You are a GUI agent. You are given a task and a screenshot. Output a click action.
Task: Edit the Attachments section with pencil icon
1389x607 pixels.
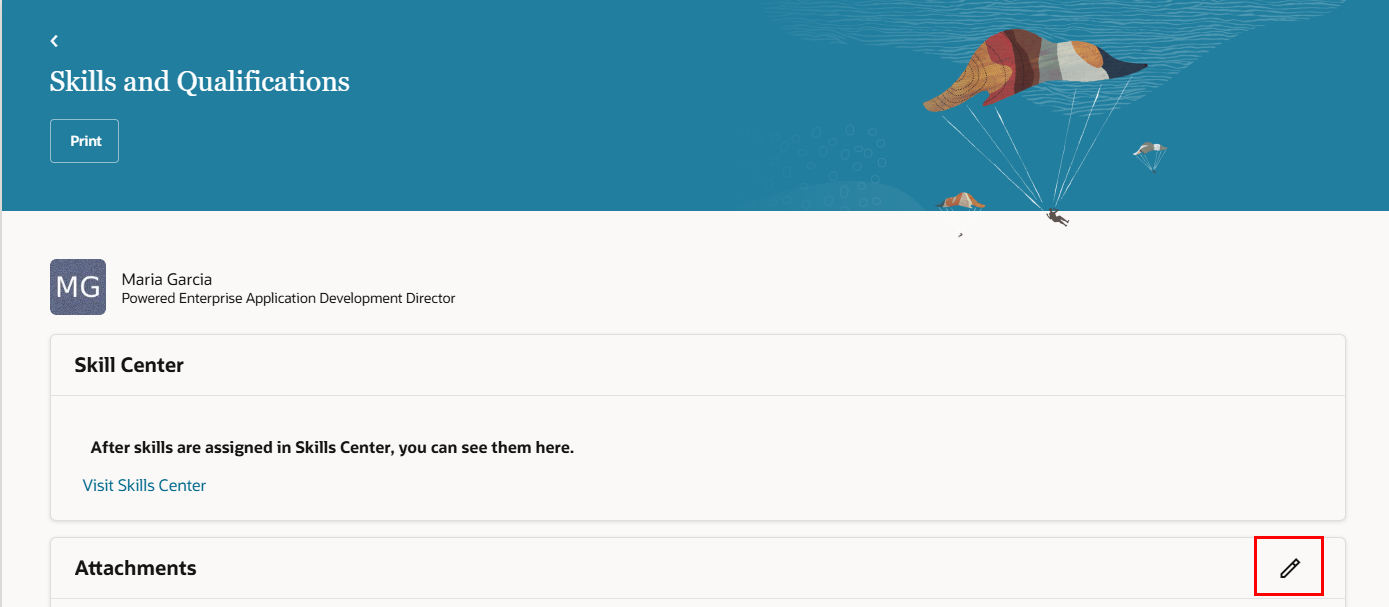pyautogui.click(x=1290, y=568)
